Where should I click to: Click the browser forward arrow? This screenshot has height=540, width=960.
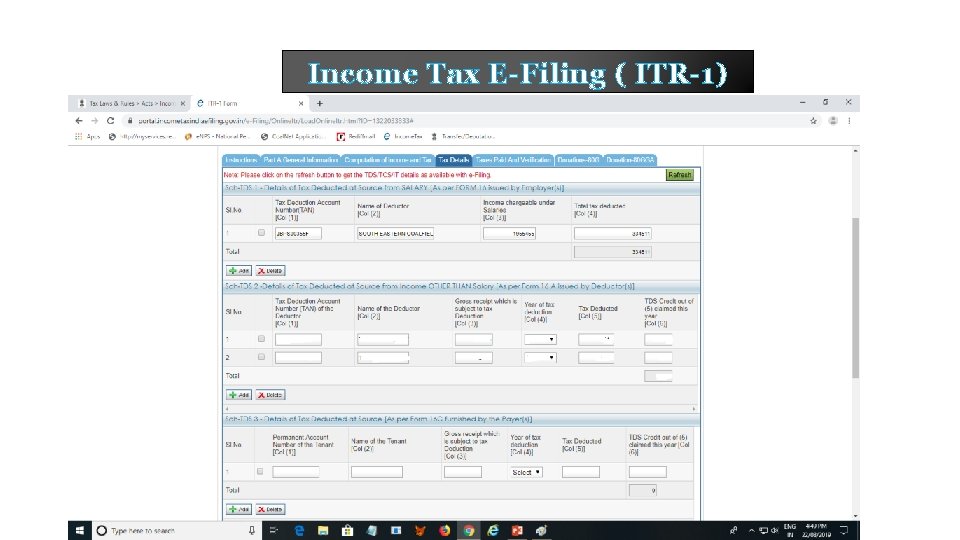tap(94, 121)
